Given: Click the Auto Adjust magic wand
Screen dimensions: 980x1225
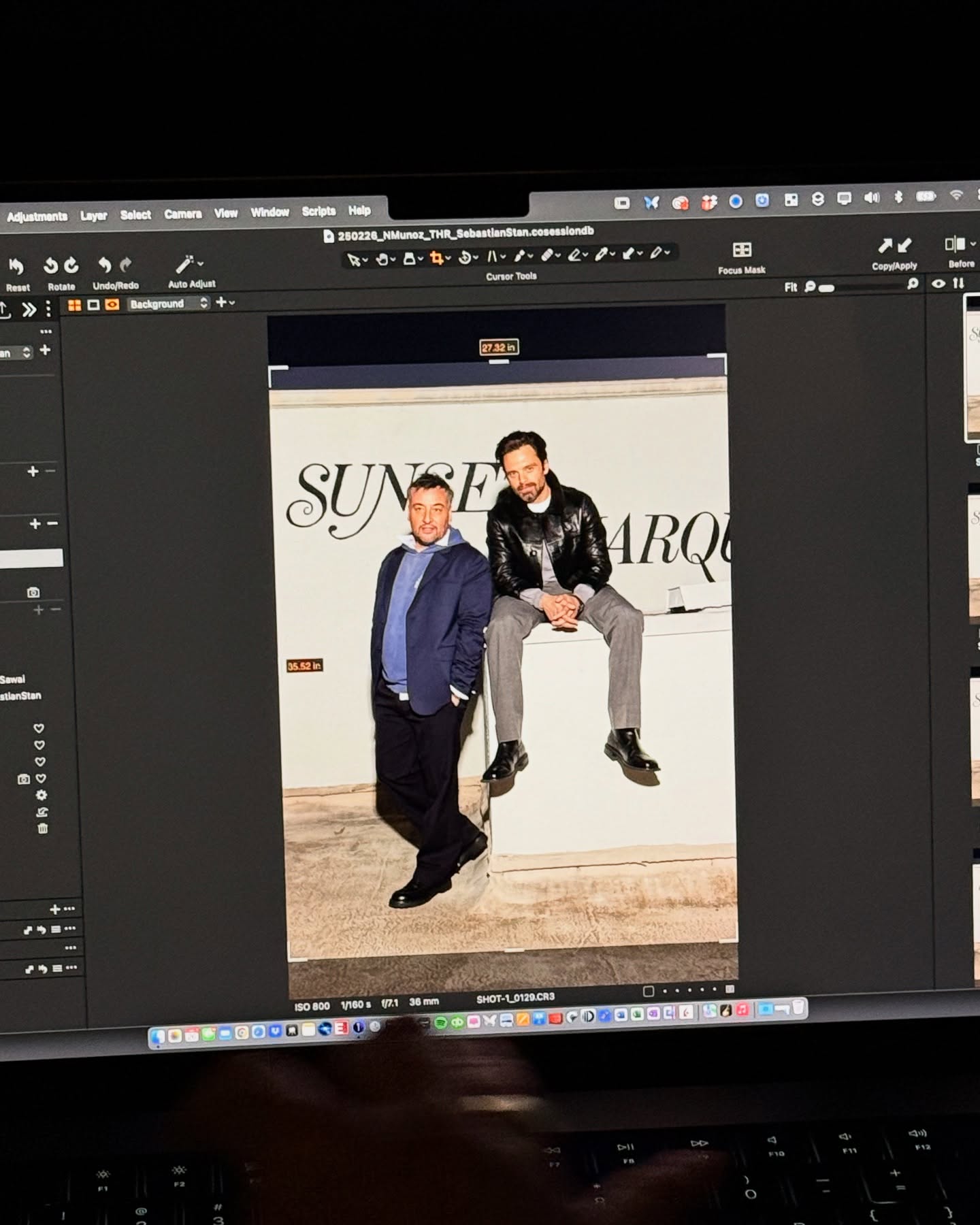Looking at the screenshot, I should (186, 264).
